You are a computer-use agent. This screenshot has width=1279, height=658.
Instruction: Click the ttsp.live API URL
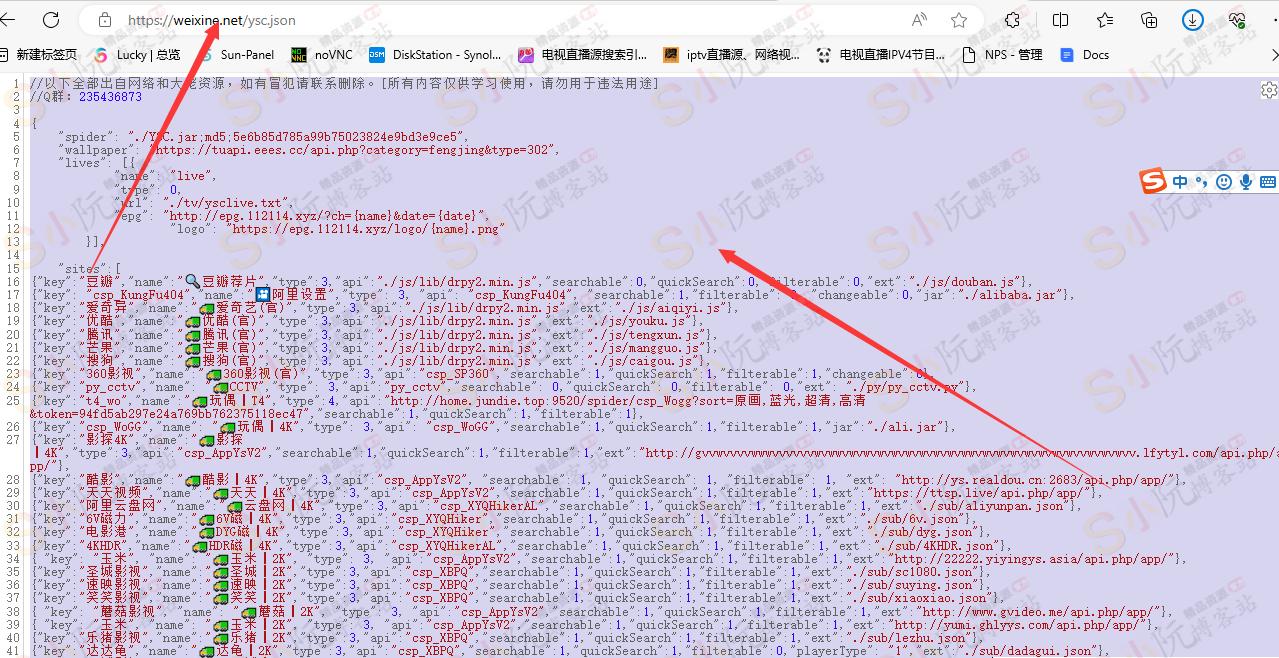pos(980,493)
